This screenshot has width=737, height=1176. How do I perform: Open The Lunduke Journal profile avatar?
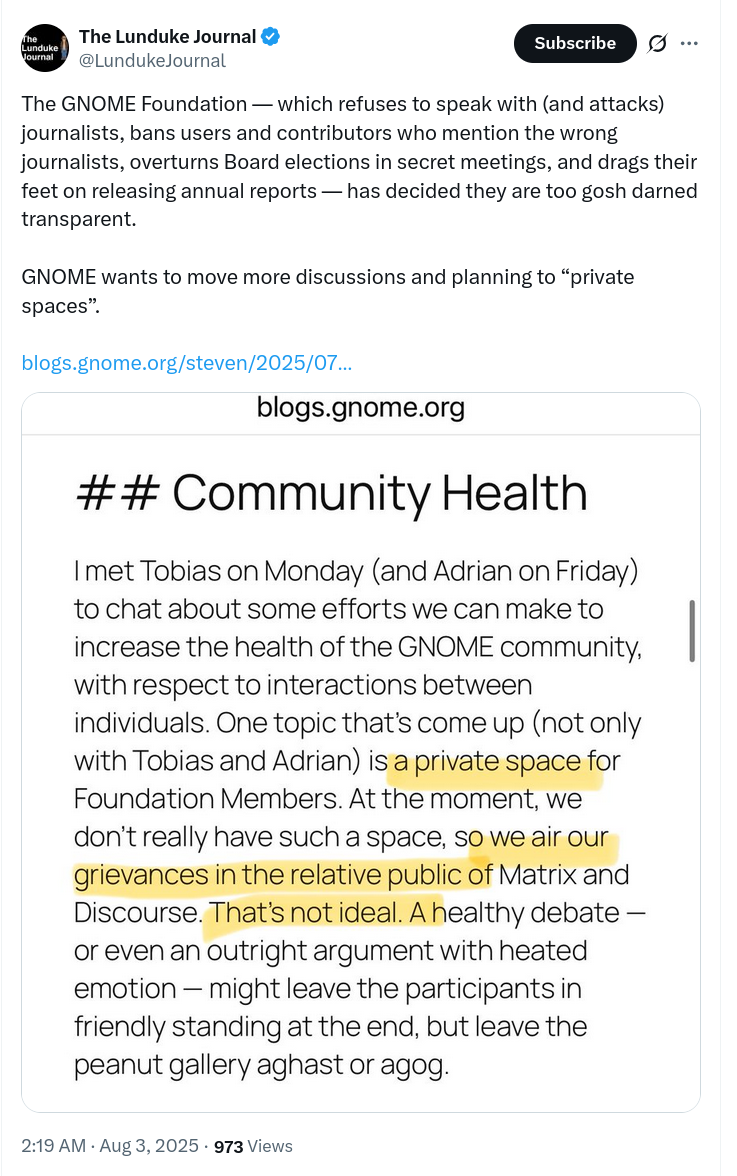(45, 48)
